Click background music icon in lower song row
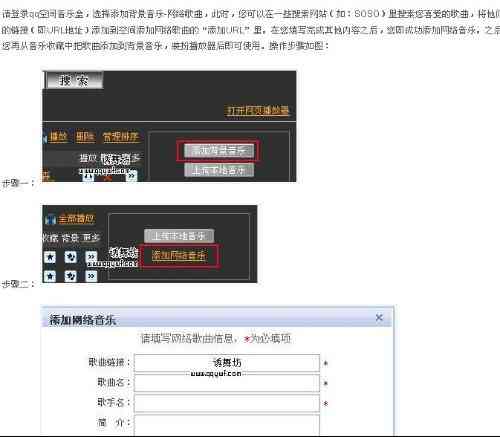Viewport: 500px width, 437px height. coord(70,276)
